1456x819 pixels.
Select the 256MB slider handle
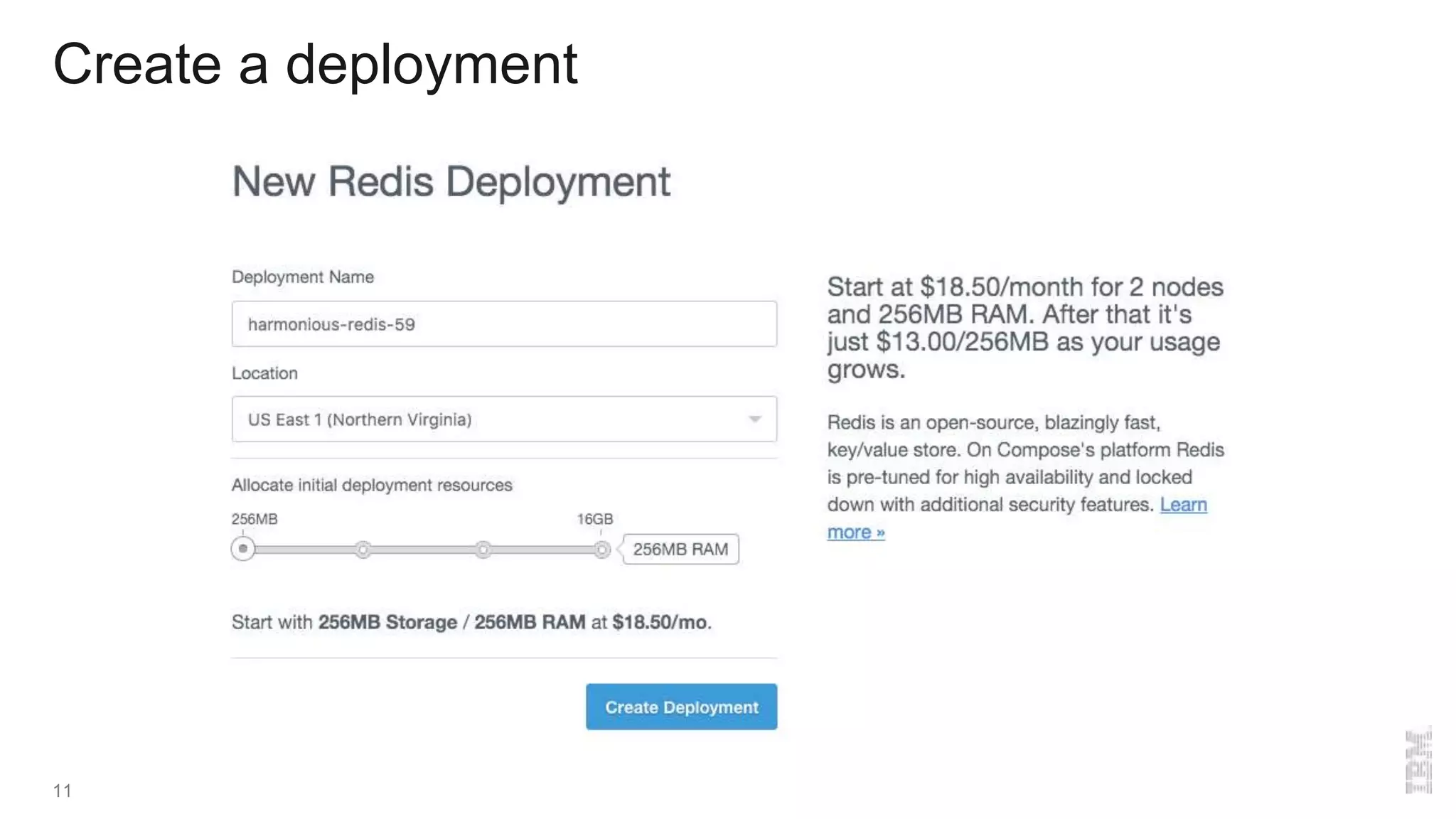click(243, 549)
